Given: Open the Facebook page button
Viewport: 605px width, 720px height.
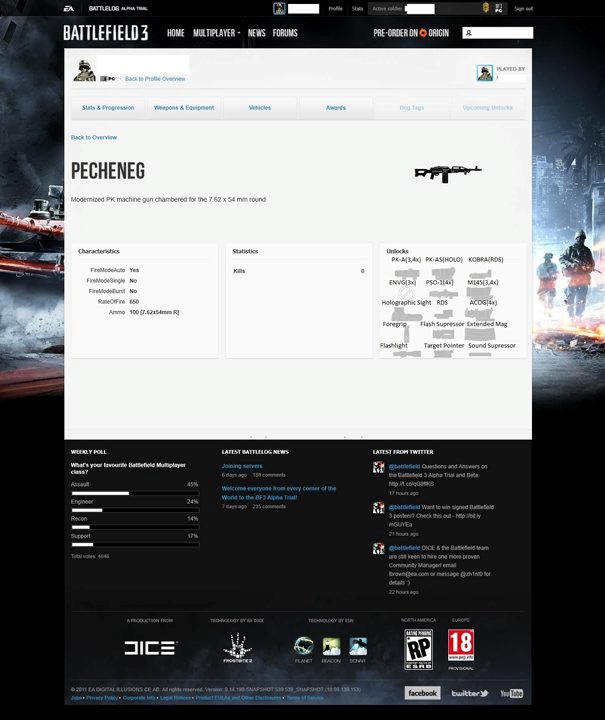Looking at the screenshot, I should (x=422, y=693).
